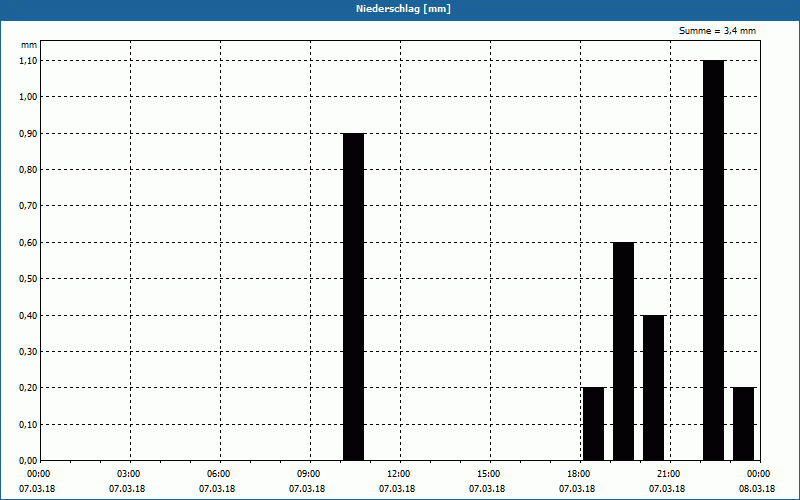800x500 pixels.
Task: Click the 0,90 y-axis value
Action: point(28,134)
